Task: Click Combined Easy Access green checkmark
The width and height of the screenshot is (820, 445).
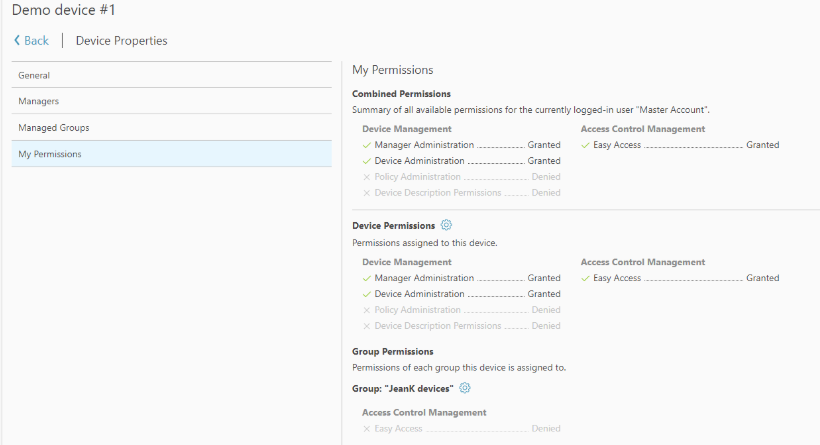Action: coord(585,145)
